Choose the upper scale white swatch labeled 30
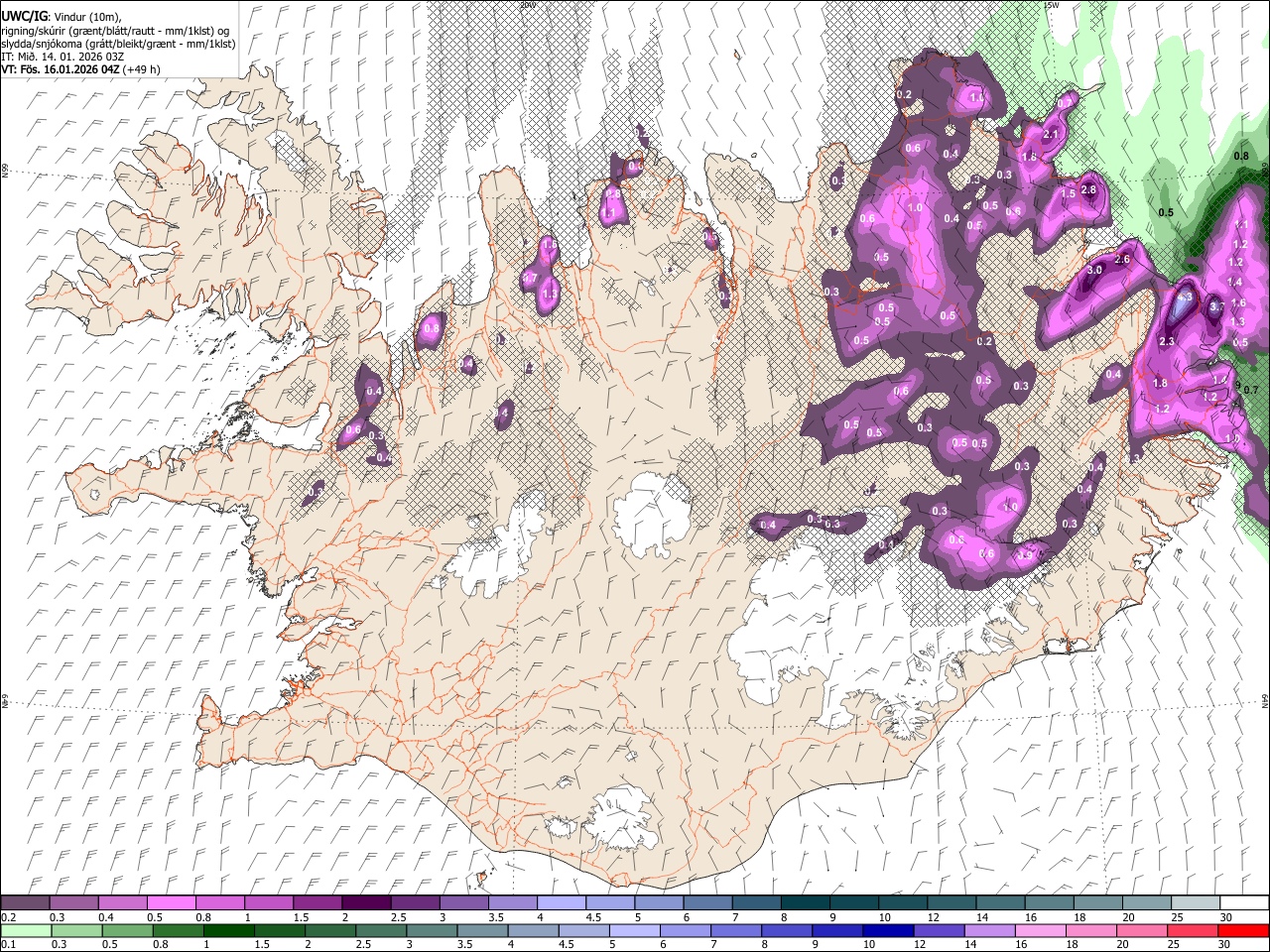This screenshot has height=952, width=1270. pyautogui.click(x=1244, y=903)
